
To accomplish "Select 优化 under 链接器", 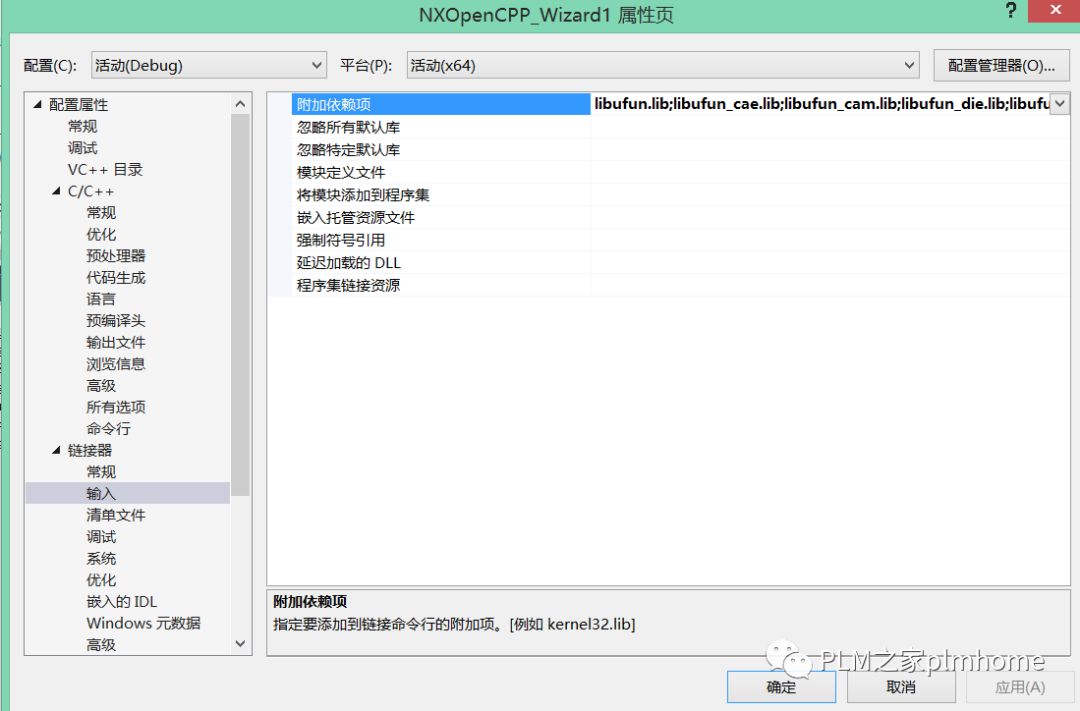I will click(x=101, y=580).
